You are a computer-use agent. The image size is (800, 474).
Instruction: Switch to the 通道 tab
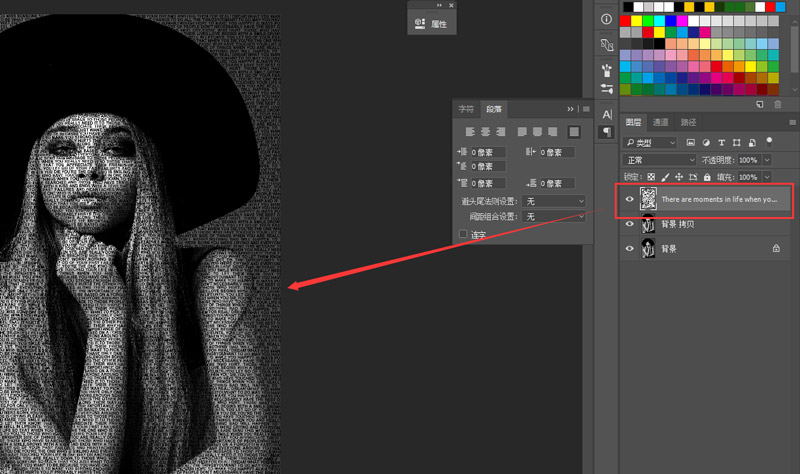click(x=661, y=122)
